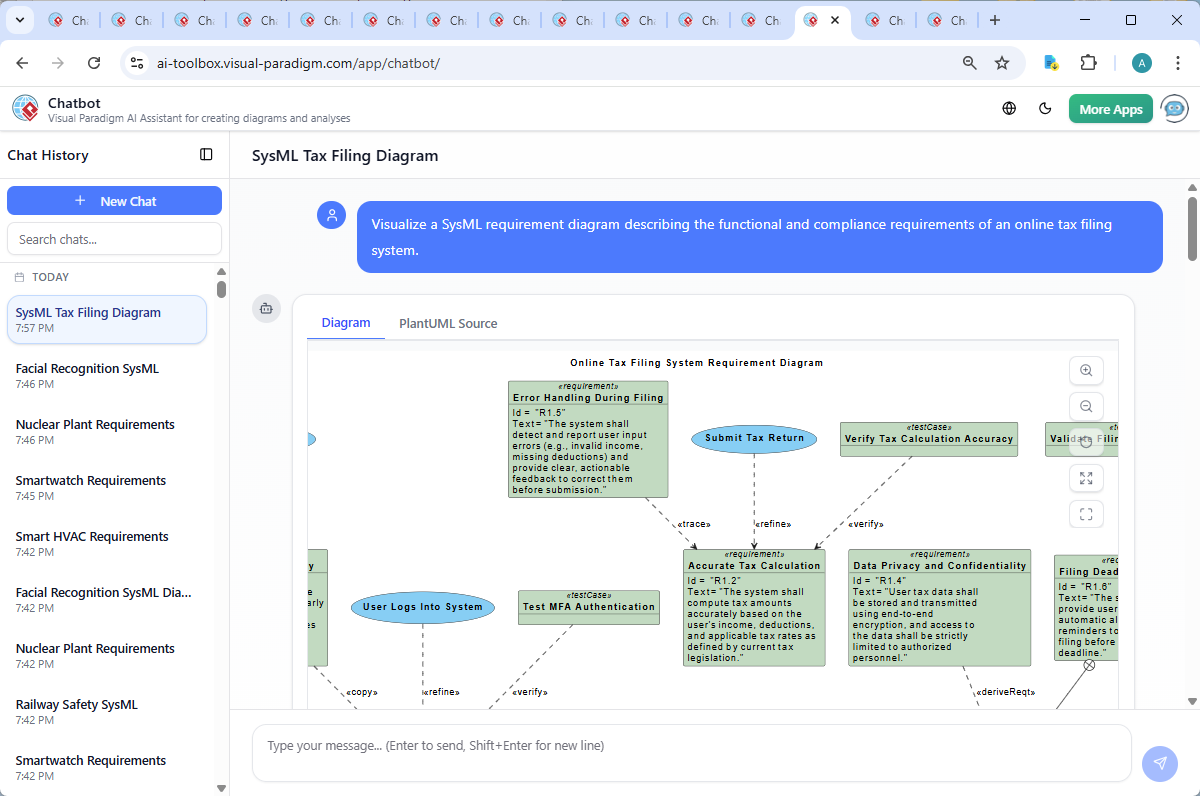This screenshot has width=1200, height=796.
Task: Switch to the PlantUML Source tab
Action: [x=447, y=323]
